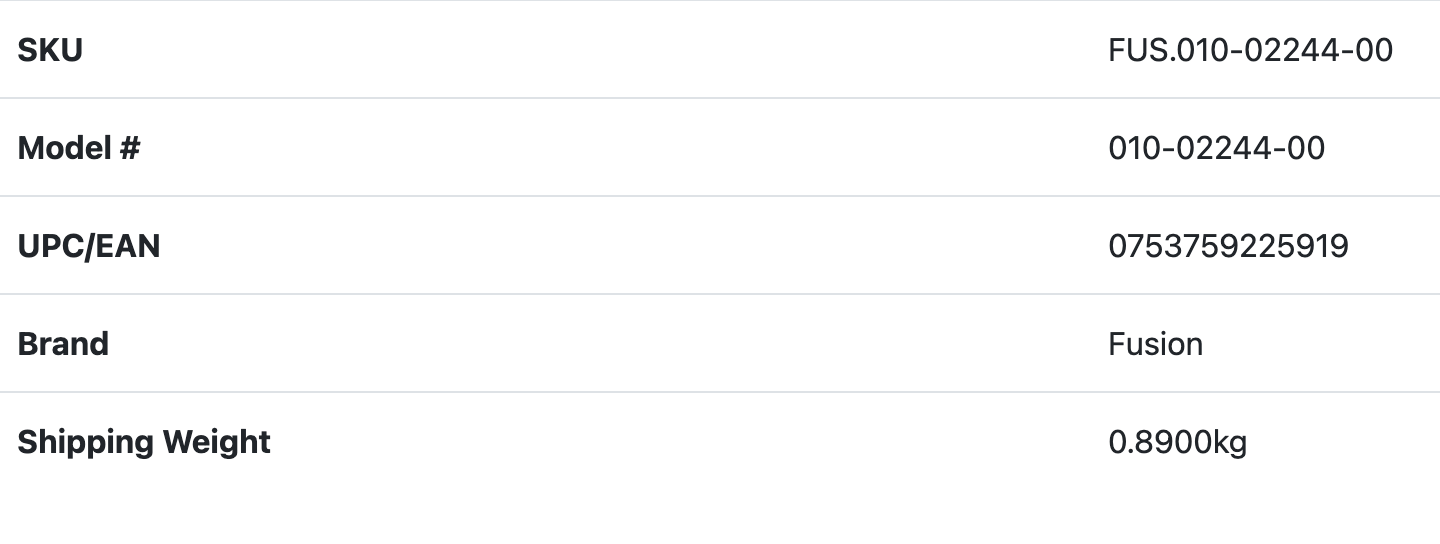Image resolution: width=1440 pixels, height=544 pixels.
Task: Click the UPC/EAN label
Action: click(x=89, y=246)
